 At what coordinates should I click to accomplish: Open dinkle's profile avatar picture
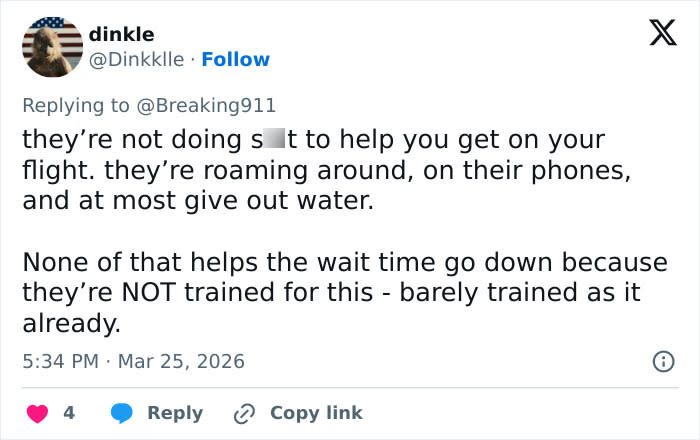click(53, 47)
